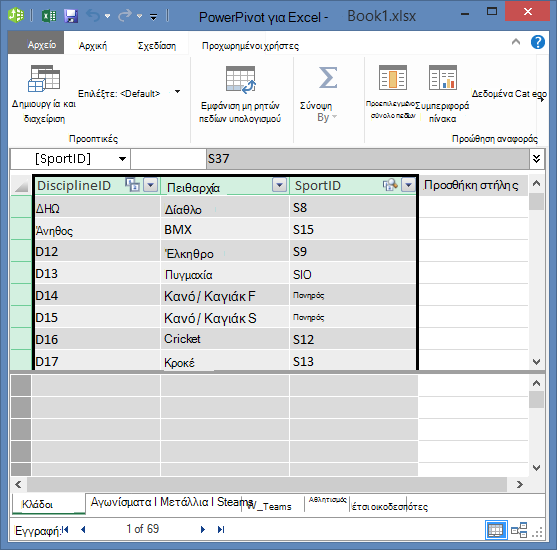Click Προεπιλεγμένο σύνολο πεδίων icon
Image resolution: width=557 pixels, height=550 pixels.
(393, 77)
